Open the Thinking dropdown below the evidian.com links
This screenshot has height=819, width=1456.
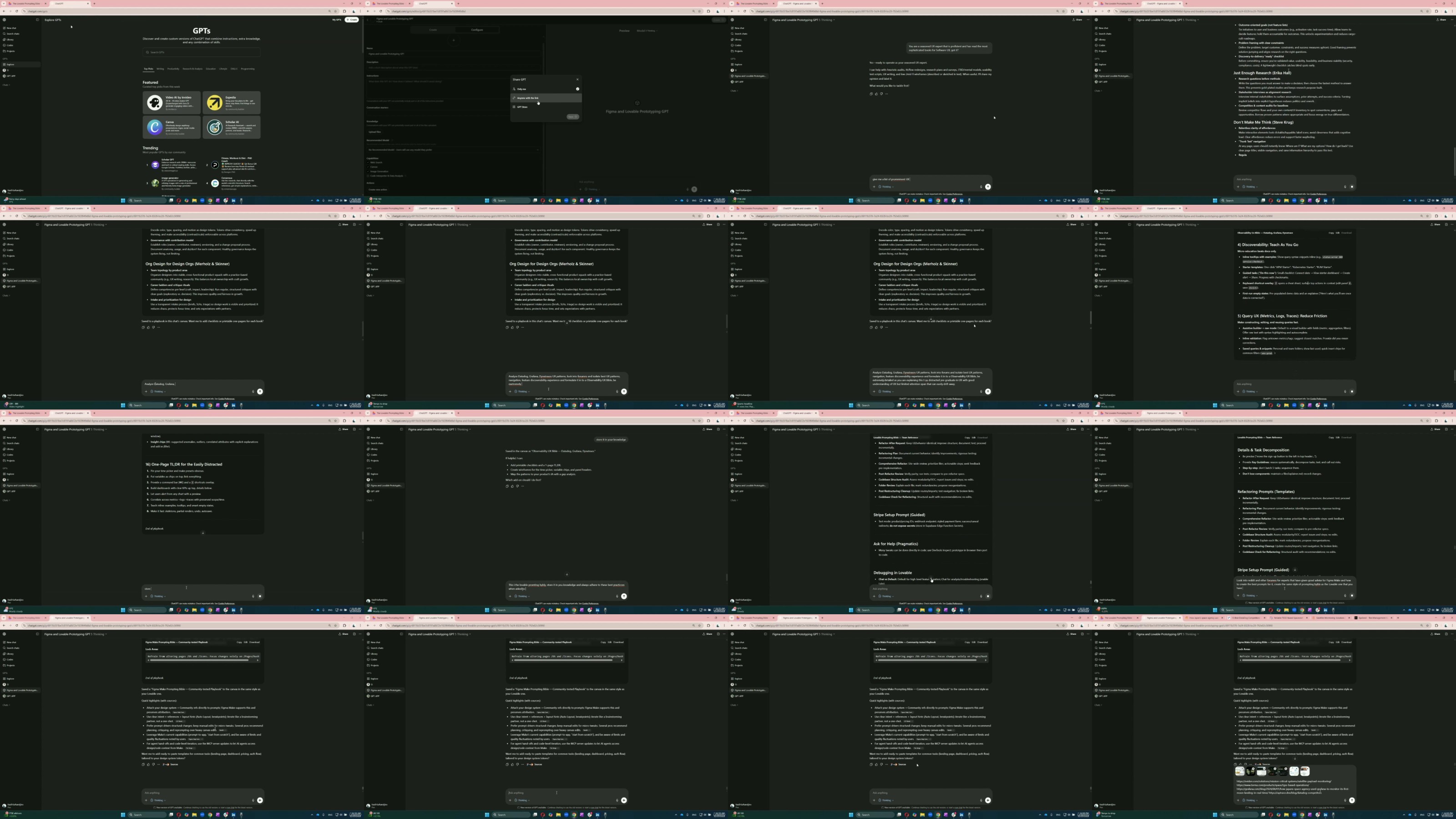click(1251, 800)
